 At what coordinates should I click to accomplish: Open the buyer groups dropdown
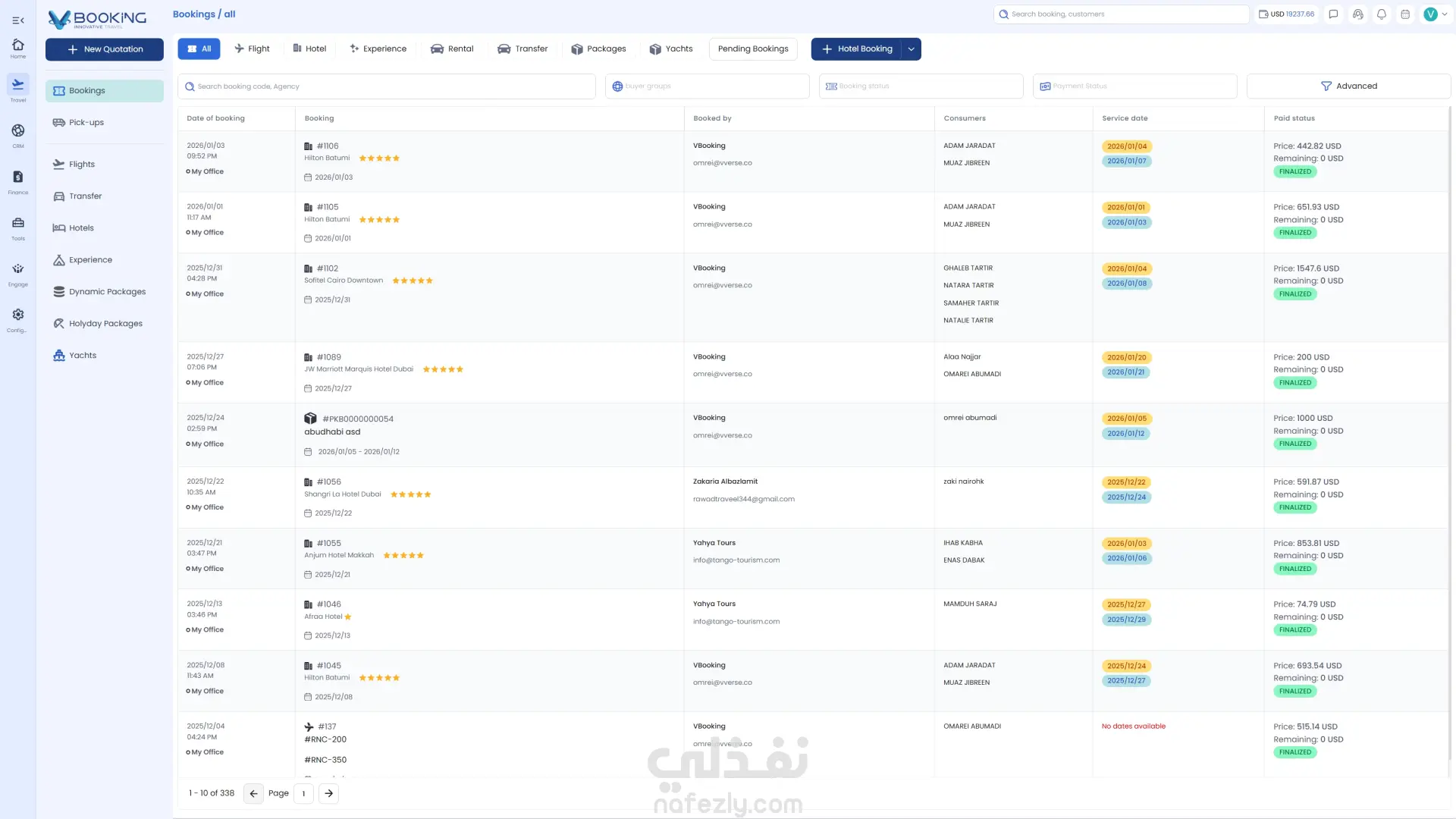[x=707, y=86]
